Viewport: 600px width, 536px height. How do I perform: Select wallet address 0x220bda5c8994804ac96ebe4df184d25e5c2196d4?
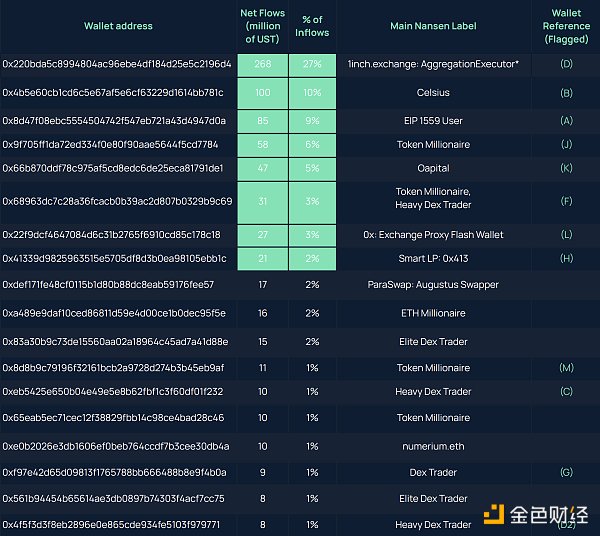point(117,64)
